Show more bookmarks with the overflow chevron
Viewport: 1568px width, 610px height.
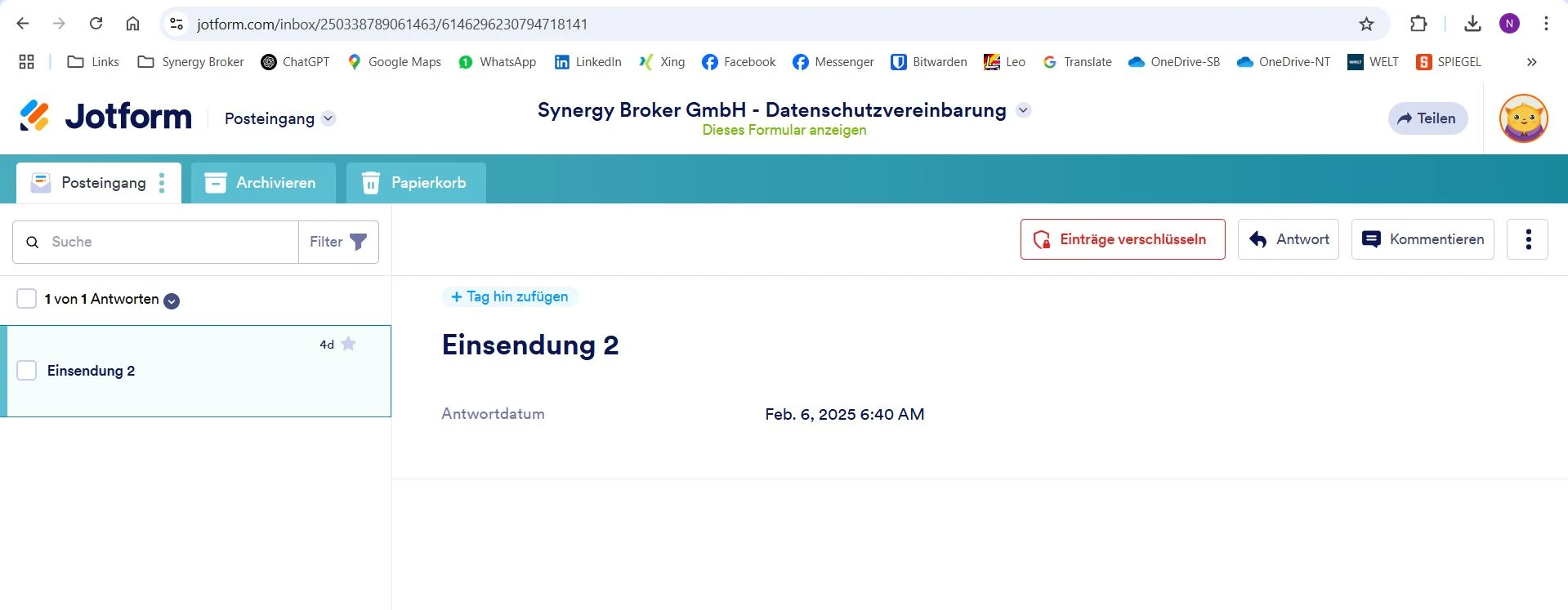[1531, 62]
